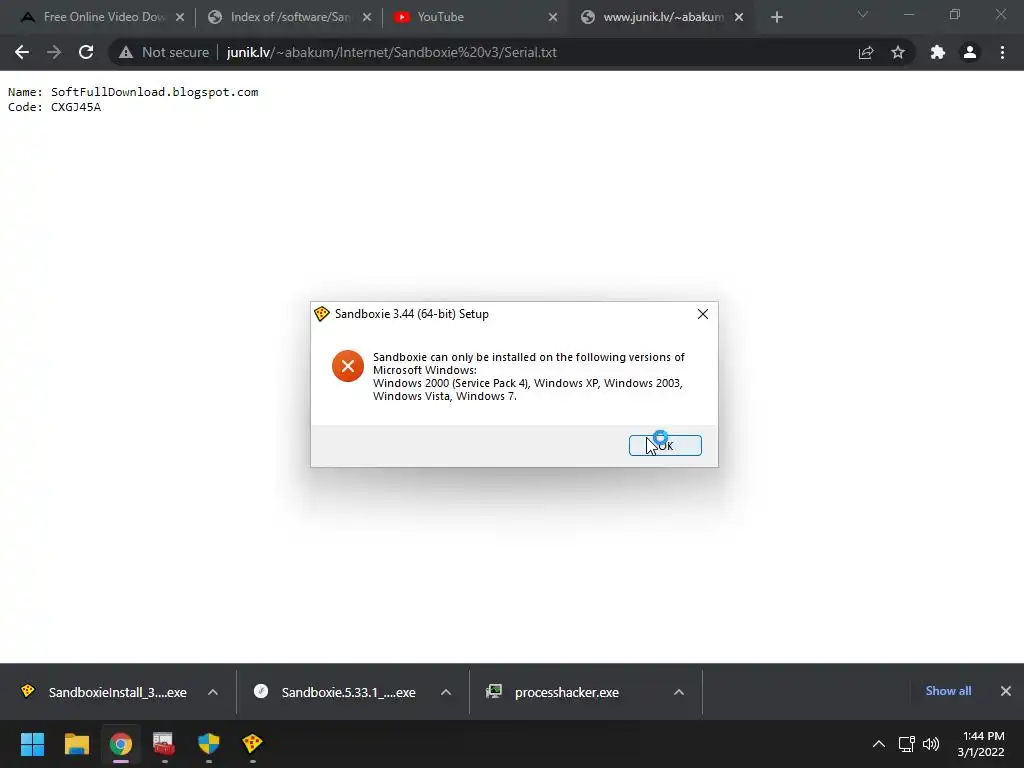1024x768 pixels.
Task: Close the www.junik.lv tab
Action: coord(739,17)
